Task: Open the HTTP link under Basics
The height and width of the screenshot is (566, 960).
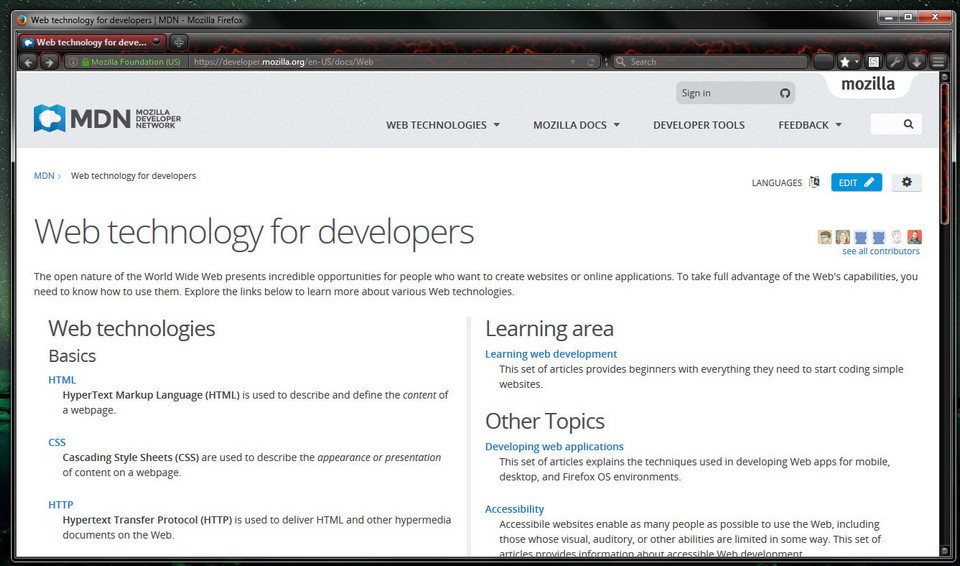Action: tap(61, 505)
